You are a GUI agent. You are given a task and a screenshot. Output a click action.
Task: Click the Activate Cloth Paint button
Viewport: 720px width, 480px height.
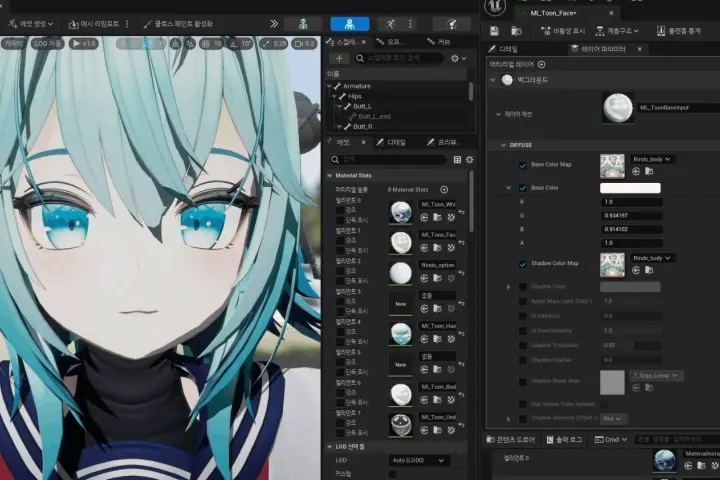[178, 24]
